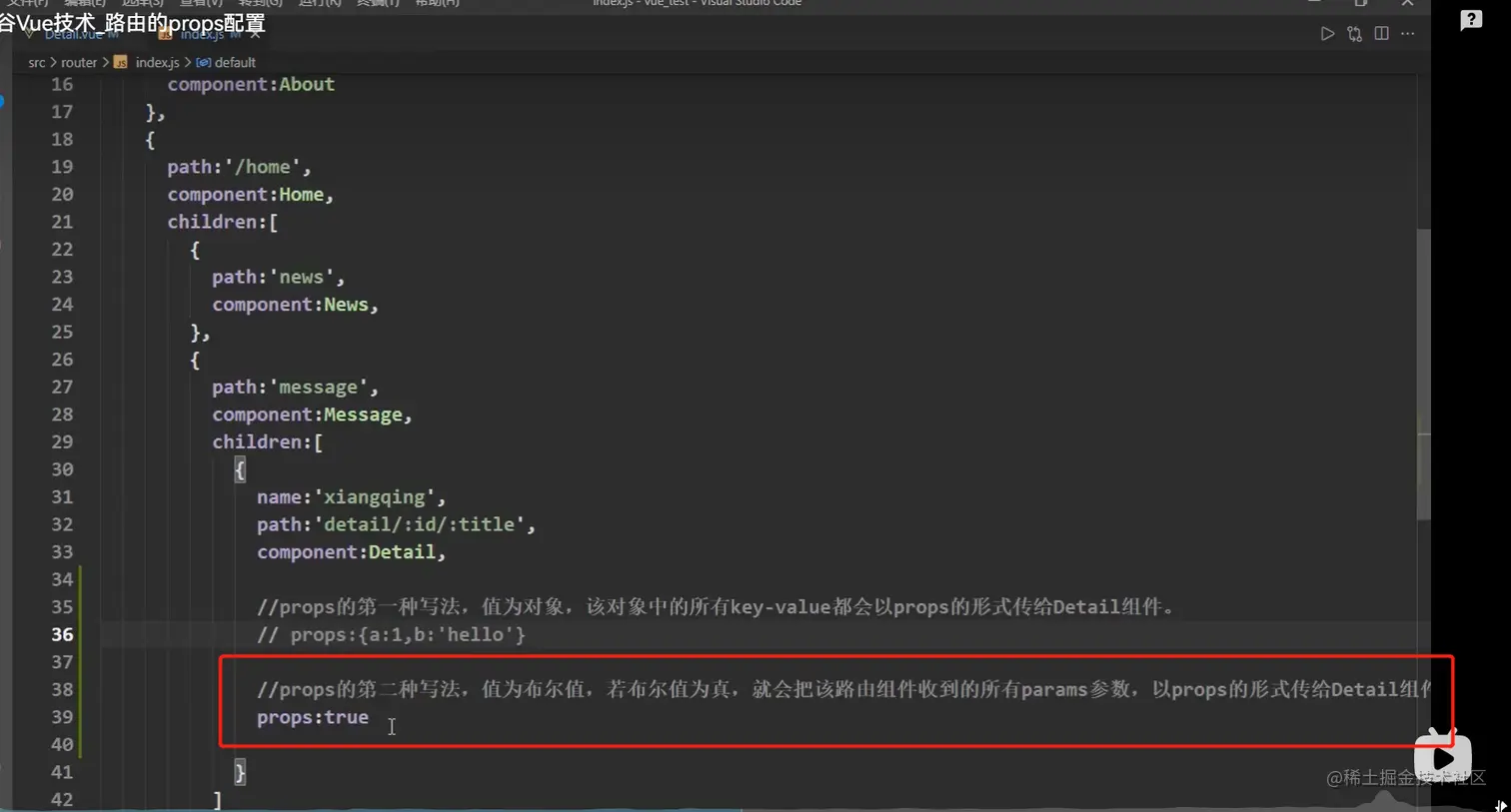Screen dimensions: 1511x812
Task: Click the Split Editor icon
Action: [1381, 34]
